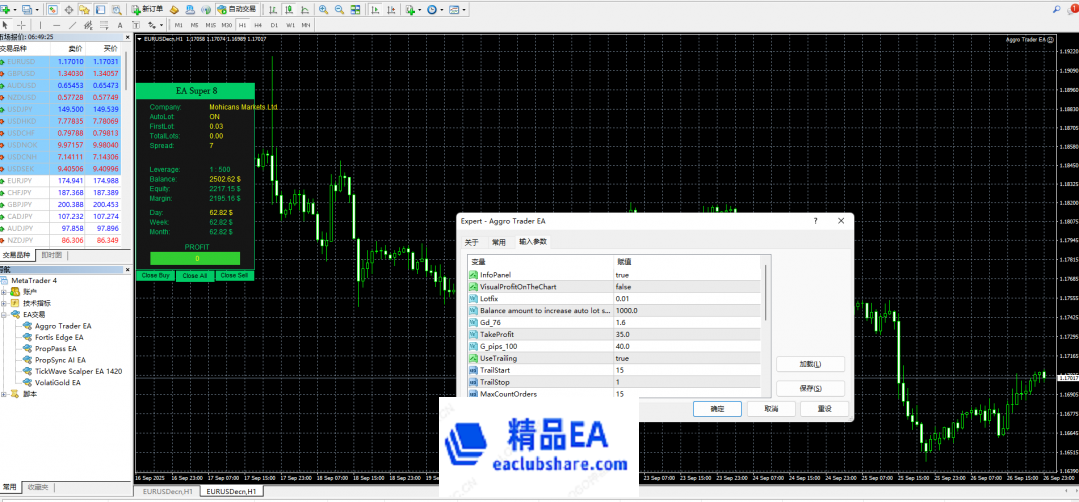Select the text label 'A' drawing tool
The image size is (1079, 502).
point(120,24)
